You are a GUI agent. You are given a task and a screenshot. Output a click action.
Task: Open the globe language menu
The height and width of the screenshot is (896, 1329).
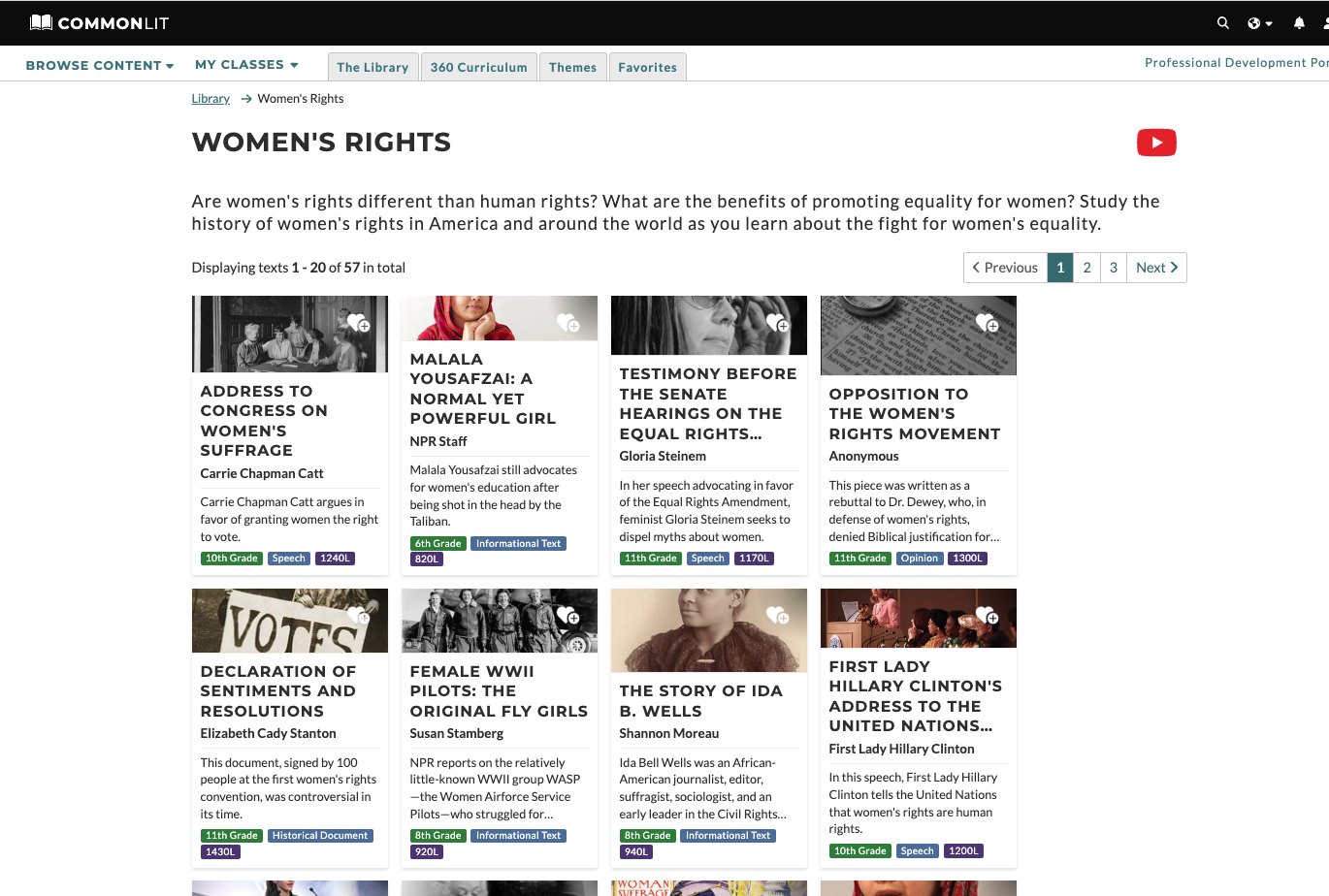coord(1259,23)
